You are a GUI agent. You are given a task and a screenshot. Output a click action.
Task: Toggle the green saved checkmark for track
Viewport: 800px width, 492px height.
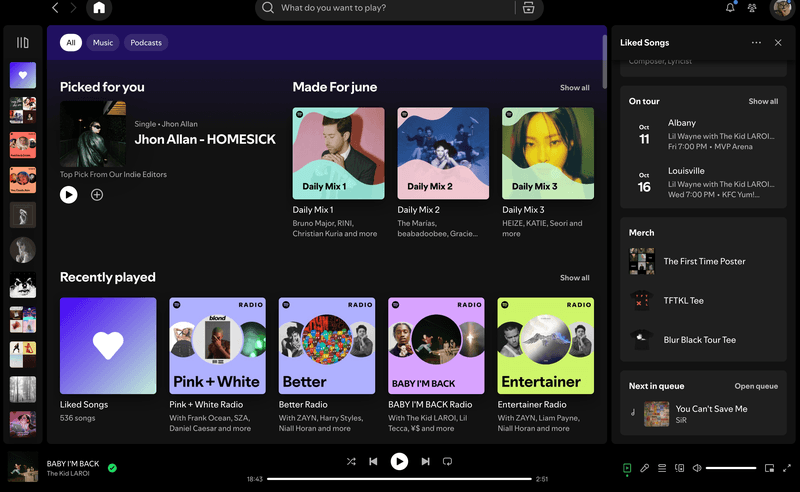112,467
